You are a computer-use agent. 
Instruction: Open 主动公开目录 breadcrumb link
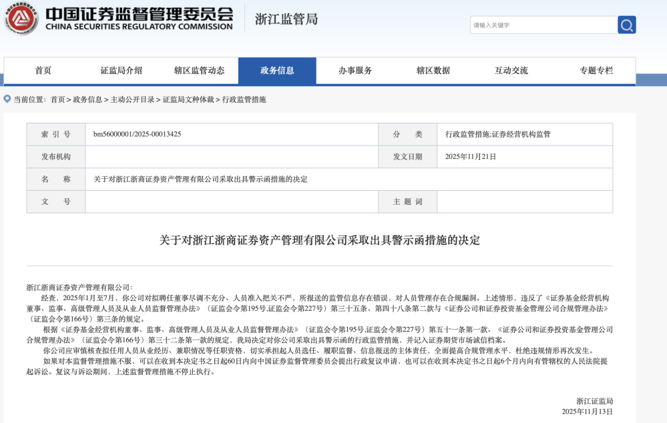132,100
